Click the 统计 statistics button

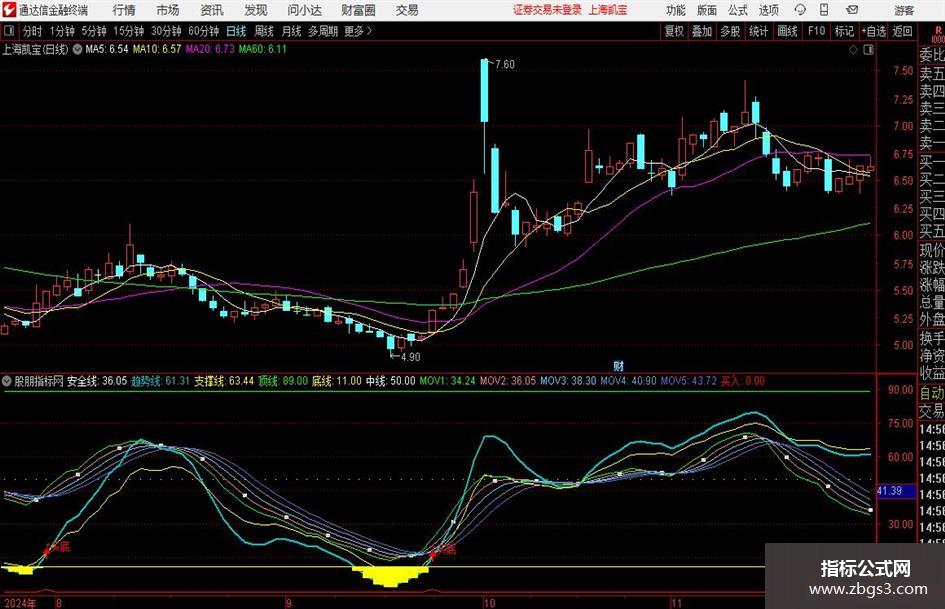(x=758, y=31)
